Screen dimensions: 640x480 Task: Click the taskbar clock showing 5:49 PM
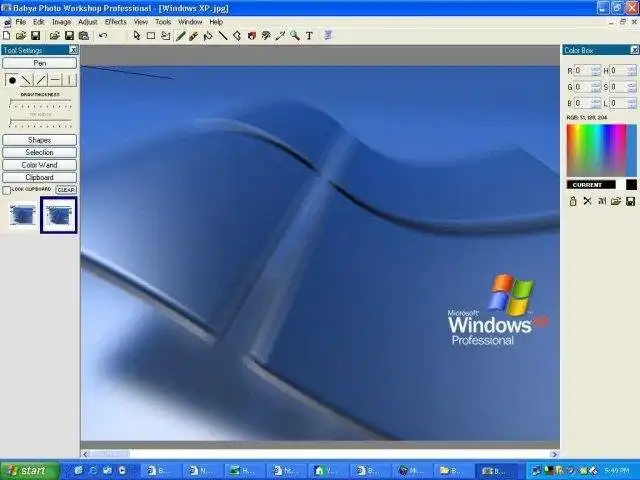point(616,471)
